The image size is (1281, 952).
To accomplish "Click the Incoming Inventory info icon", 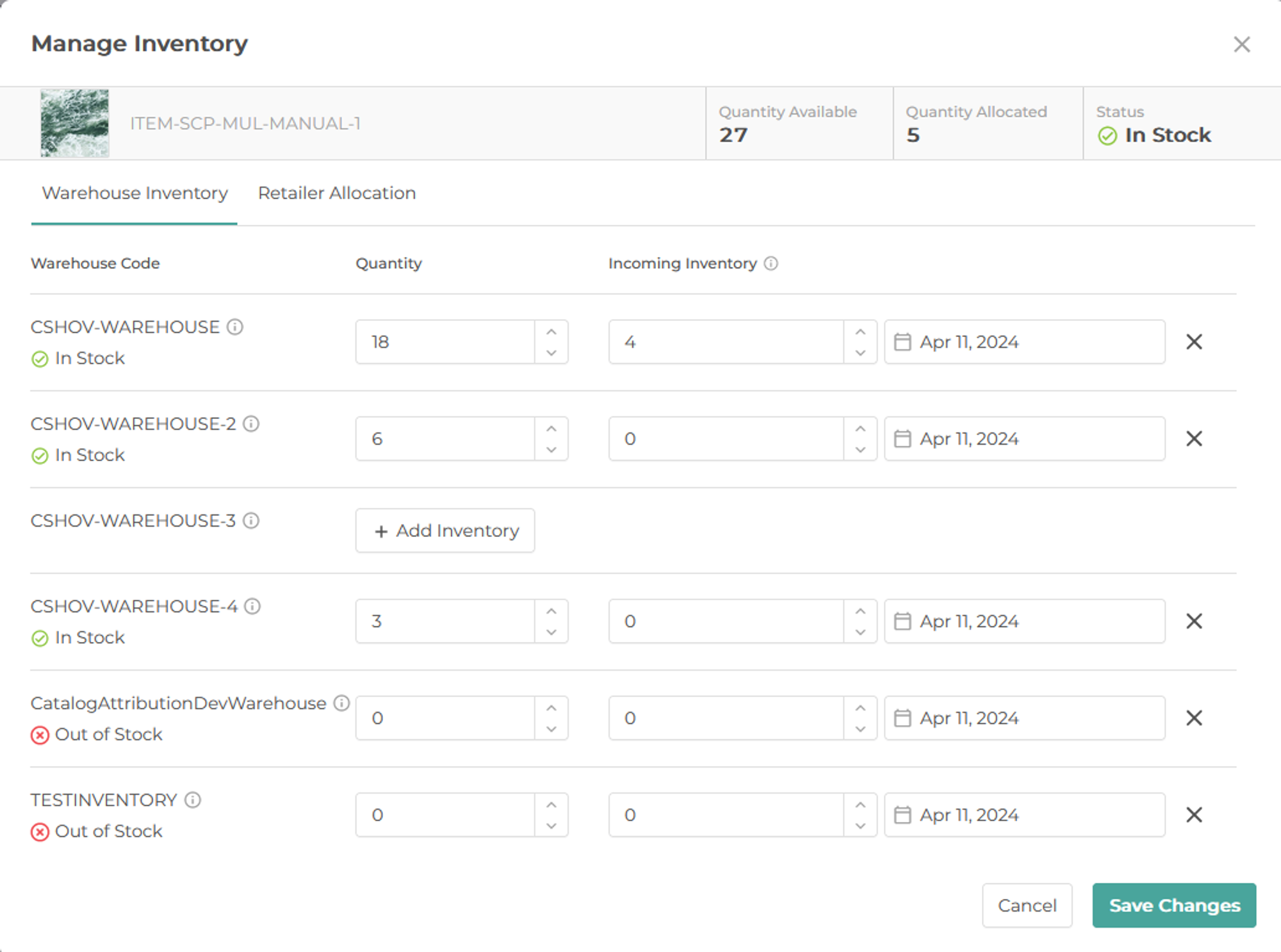I will [x=771, y=263].
